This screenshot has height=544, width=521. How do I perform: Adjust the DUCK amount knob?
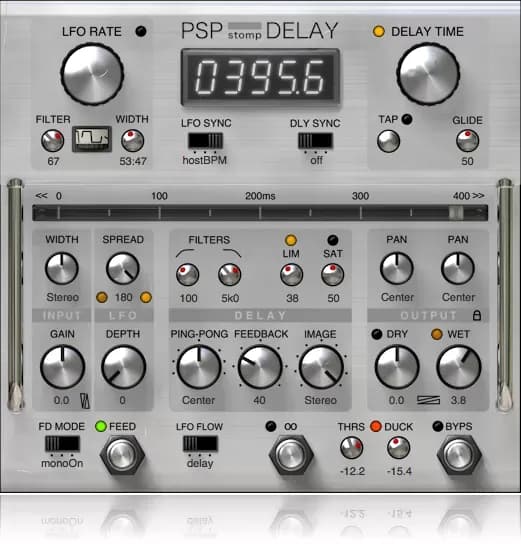point(399,447)
